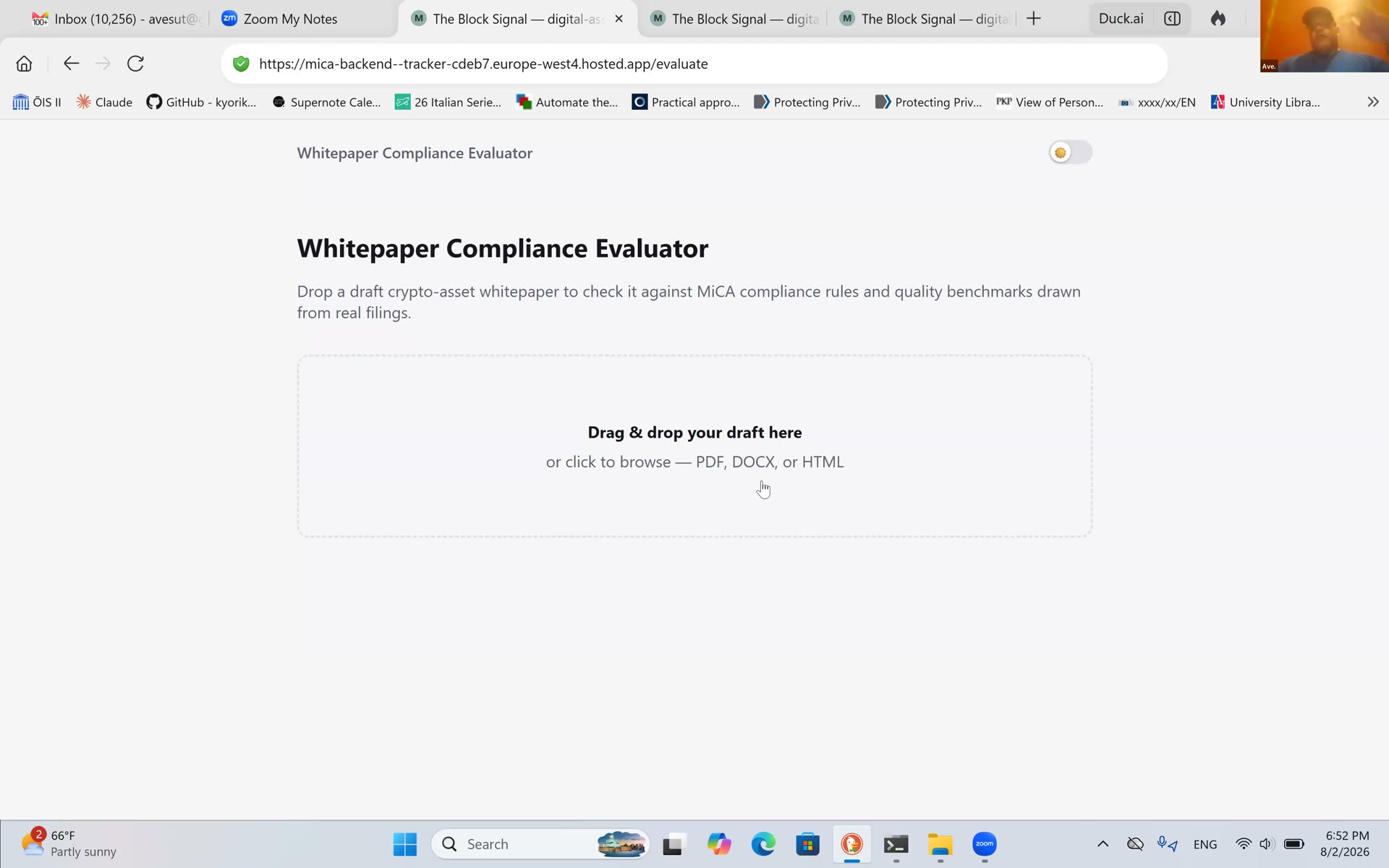Screen dimensions: 1389x868
Task: Change the ENG input language
Action: coord(1205,844)
